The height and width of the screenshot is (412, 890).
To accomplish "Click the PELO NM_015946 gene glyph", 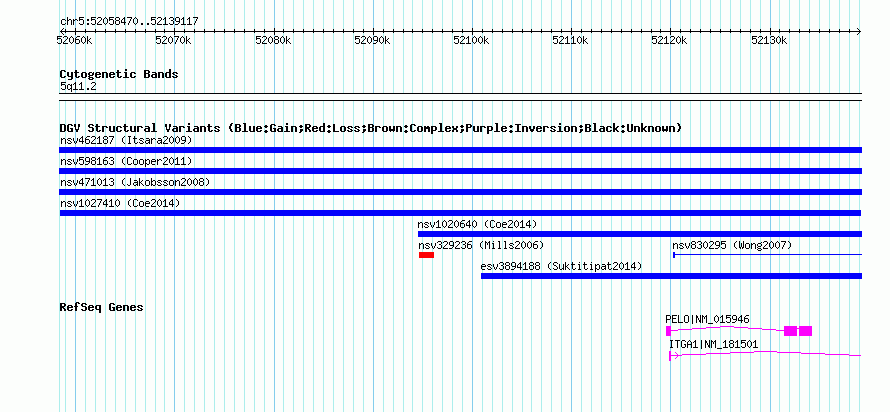I will tap(738, 331).
